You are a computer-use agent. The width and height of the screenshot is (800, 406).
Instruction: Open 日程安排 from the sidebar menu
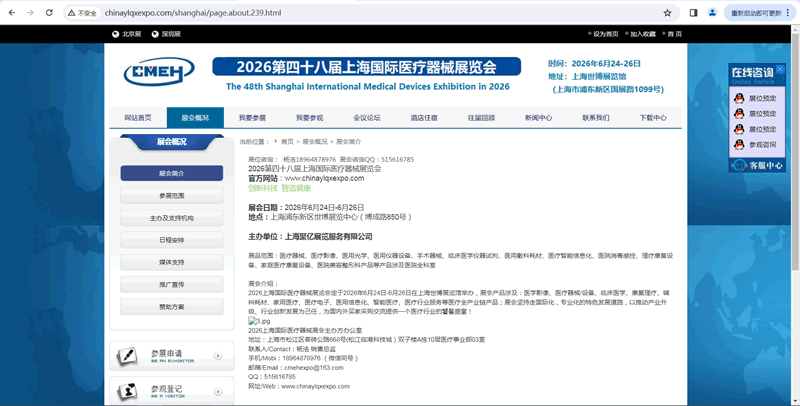pos(171,240)
